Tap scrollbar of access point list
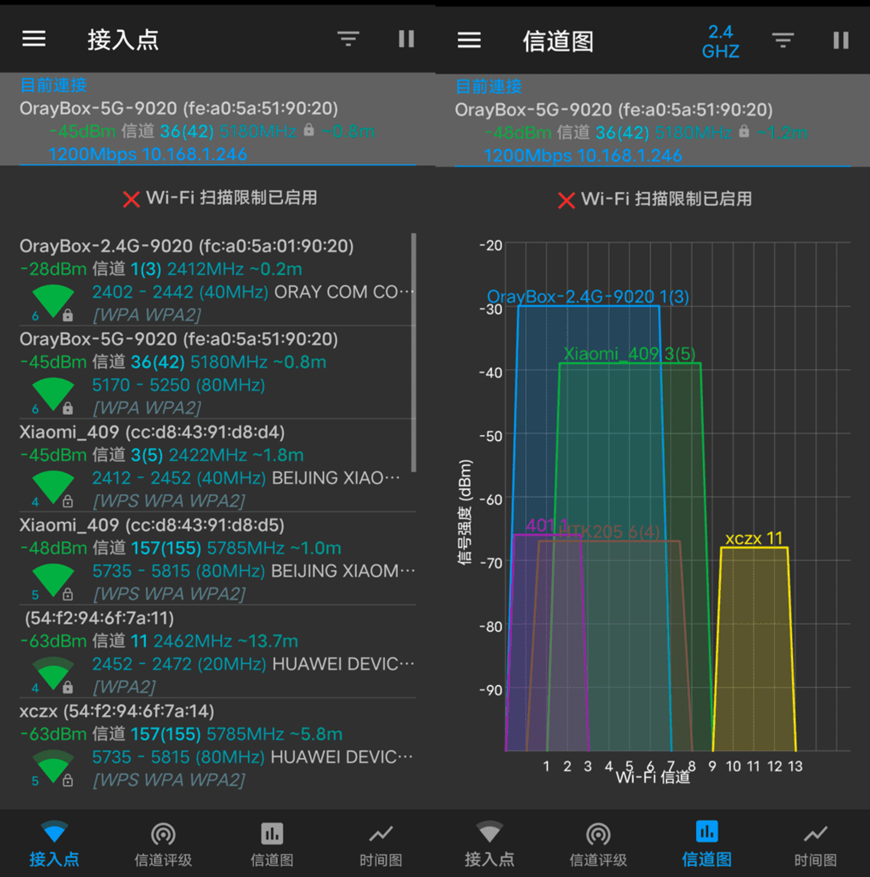 point(413,352)
